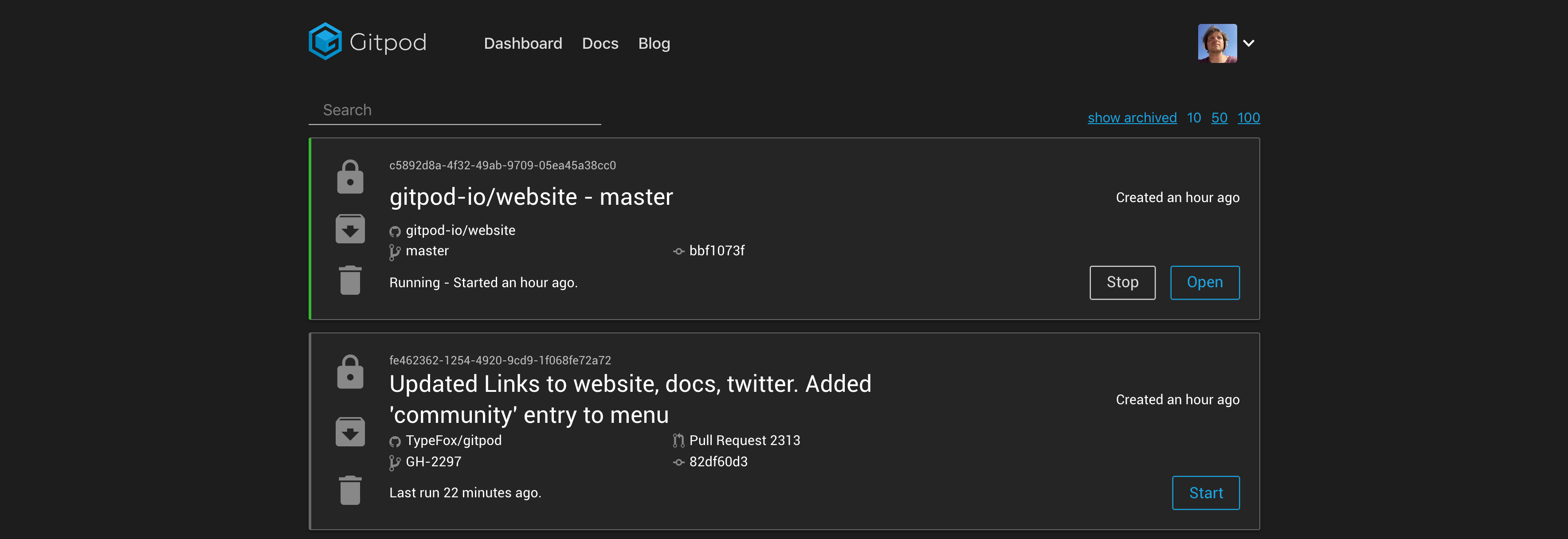Archive the gitpod-io/website workspace
This screenshot has height=539, width=1568.
point(350,228)
